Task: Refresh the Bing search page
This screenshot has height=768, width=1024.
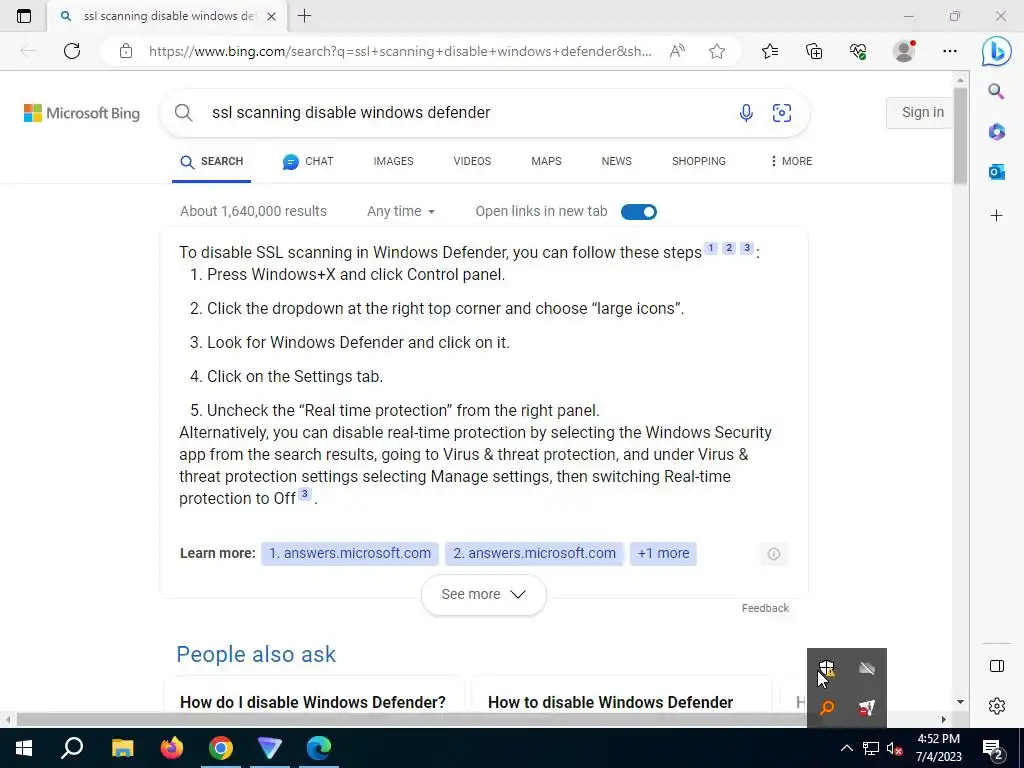Action: pyautogui.click(x=72, y=51)
